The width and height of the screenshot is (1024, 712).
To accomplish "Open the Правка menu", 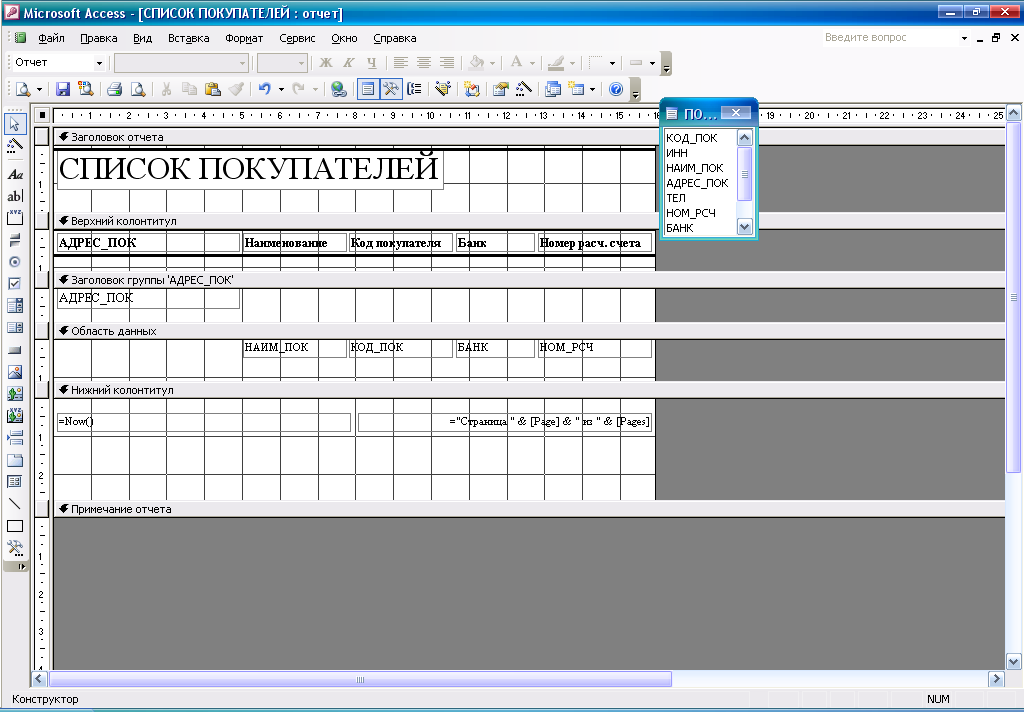I will point(99,38).
